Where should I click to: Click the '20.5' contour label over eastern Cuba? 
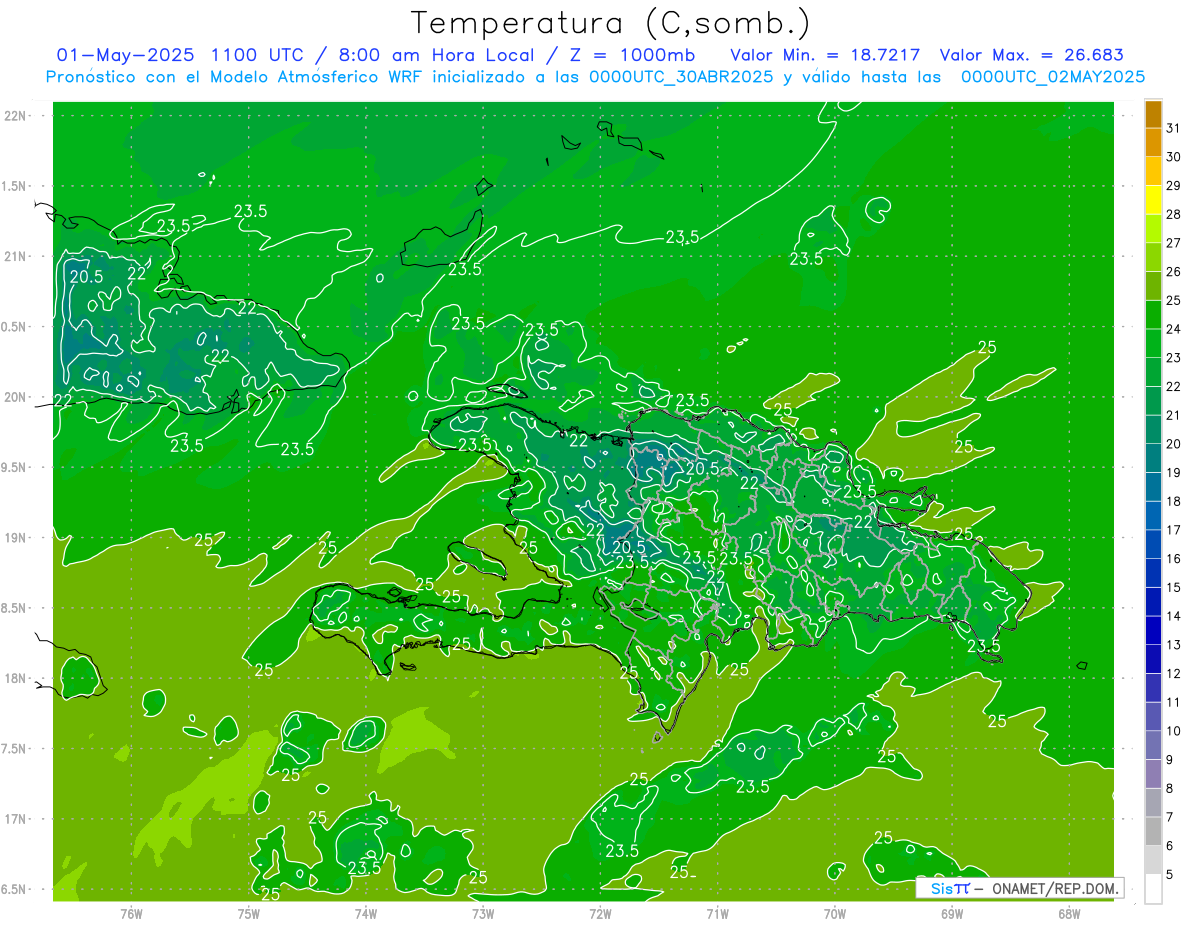click(86, 277)
